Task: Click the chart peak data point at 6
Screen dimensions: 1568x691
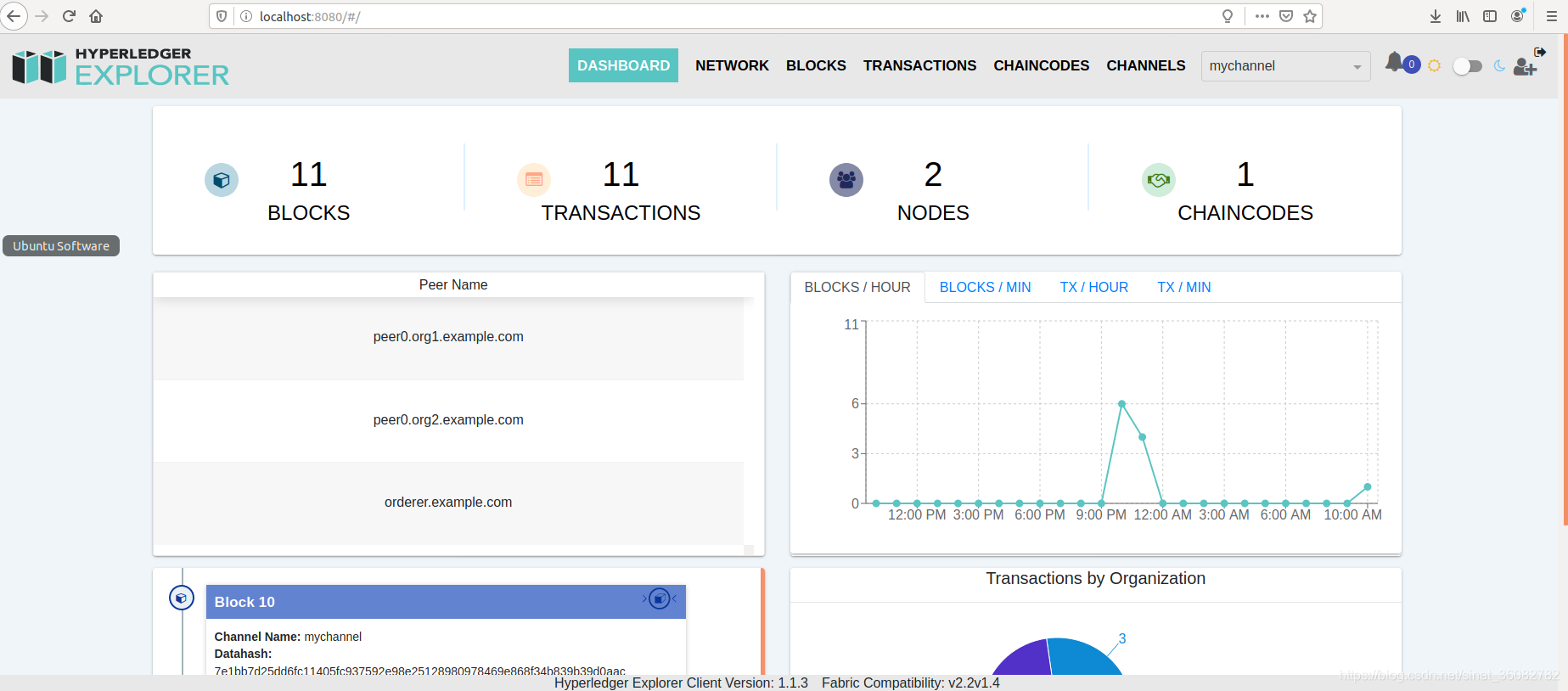Action: tap(1121, 404)
